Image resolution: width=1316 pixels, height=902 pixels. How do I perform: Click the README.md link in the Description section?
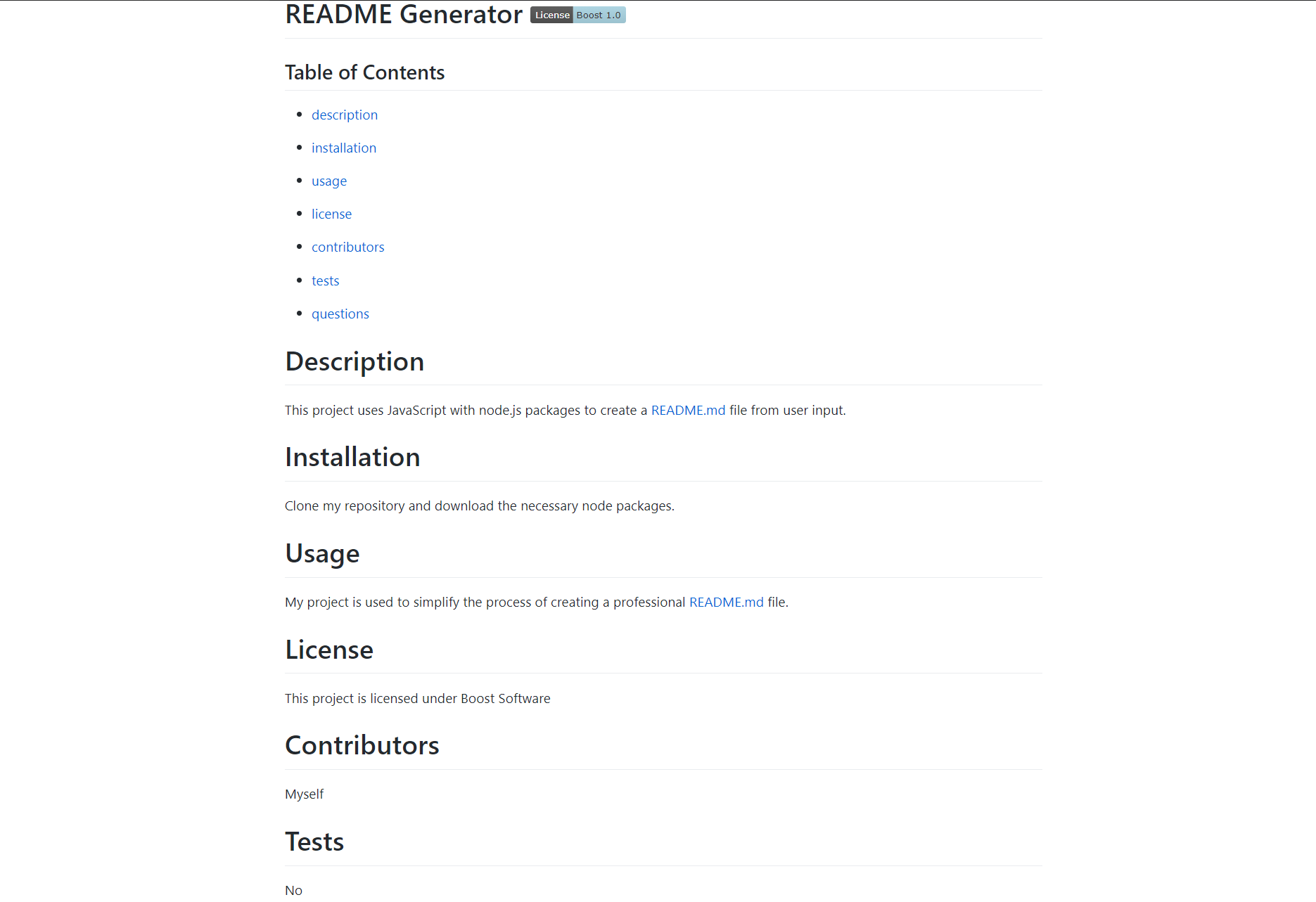(688, 410)
